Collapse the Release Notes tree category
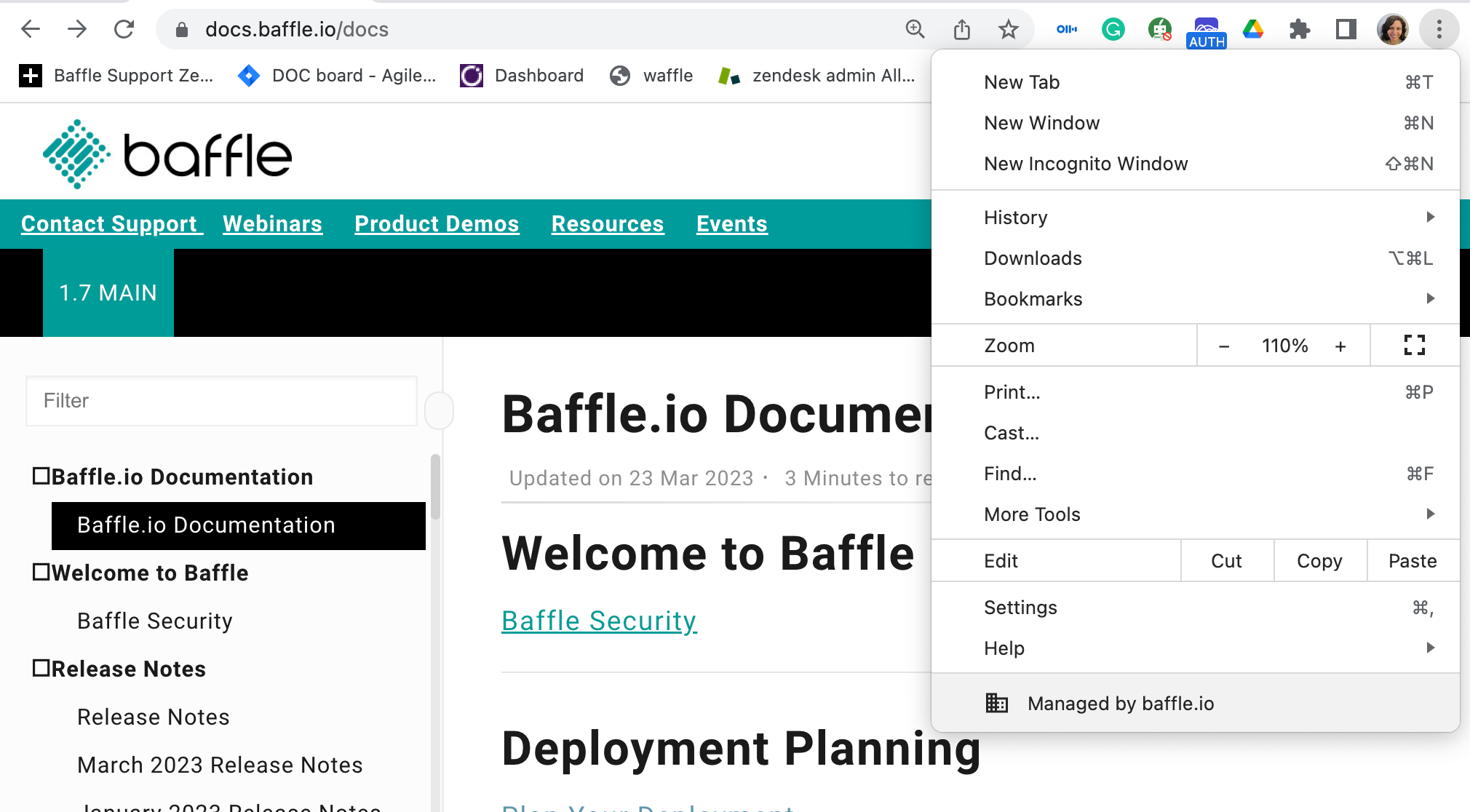This screenshot has width=1470, height=812. point(41,669)
